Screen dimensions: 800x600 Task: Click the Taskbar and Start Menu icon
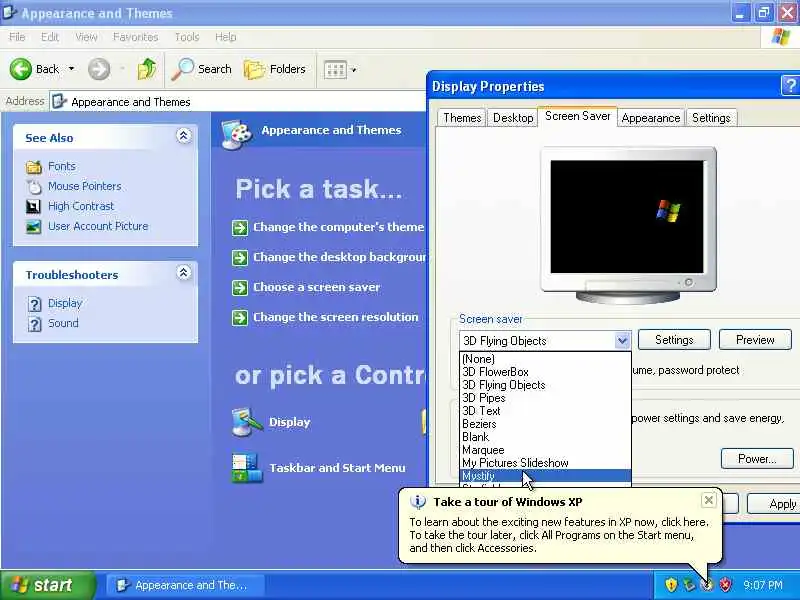click(247, 468)
